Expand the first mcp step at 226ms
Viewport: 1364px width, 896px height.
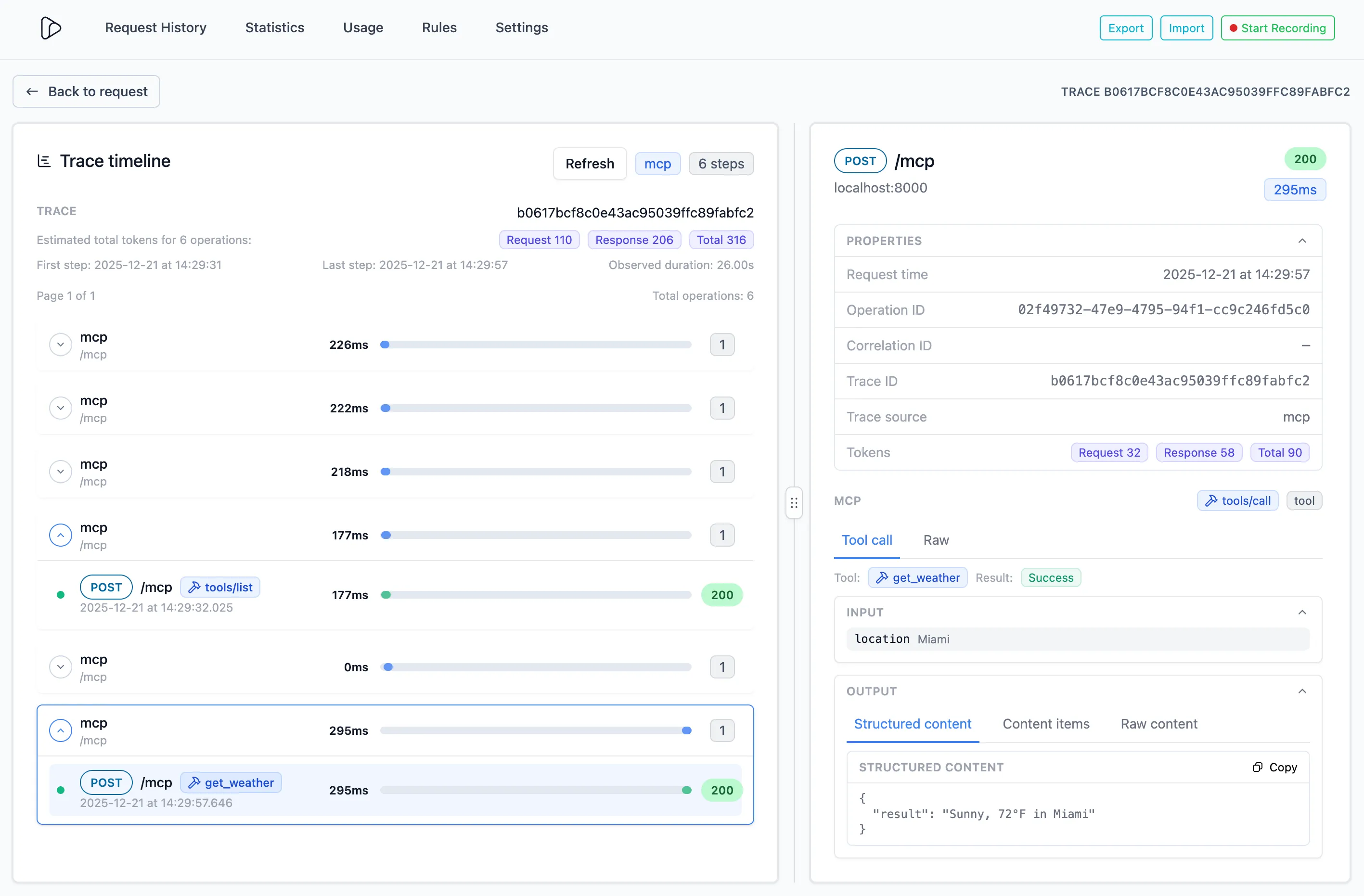coord(60,345)
